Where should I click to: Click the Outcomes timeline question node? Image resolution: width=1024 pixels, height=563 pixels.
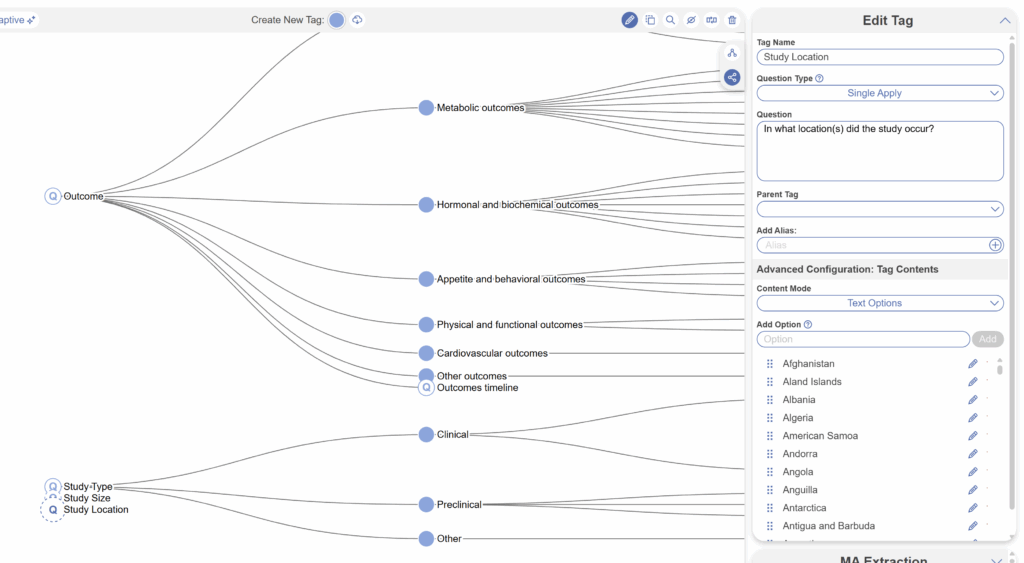pyautogui.click(x=427, y=388)
